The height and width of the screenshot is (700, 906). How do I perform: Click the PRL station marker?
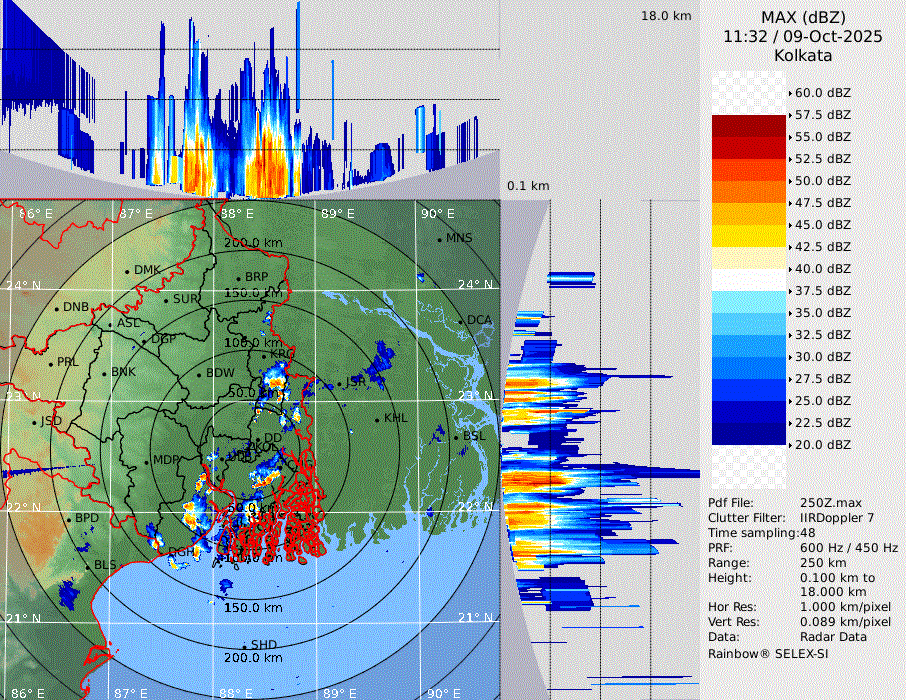[50, 362]
